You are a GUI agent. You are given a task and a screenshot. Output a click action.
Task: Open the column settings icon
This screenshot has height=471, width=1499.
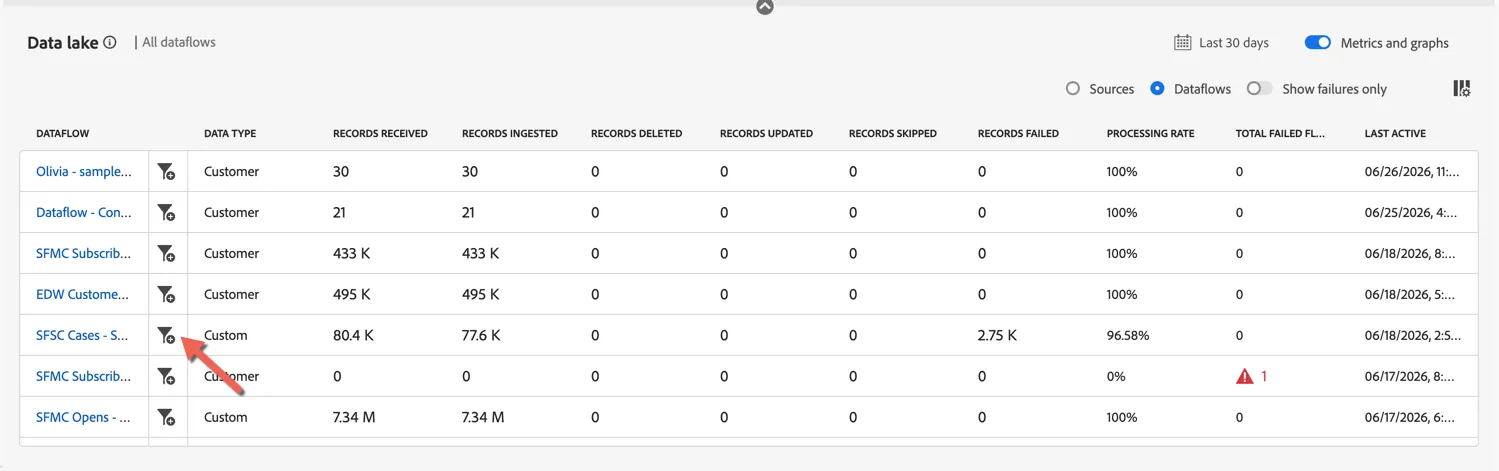tap(1461, 89)
